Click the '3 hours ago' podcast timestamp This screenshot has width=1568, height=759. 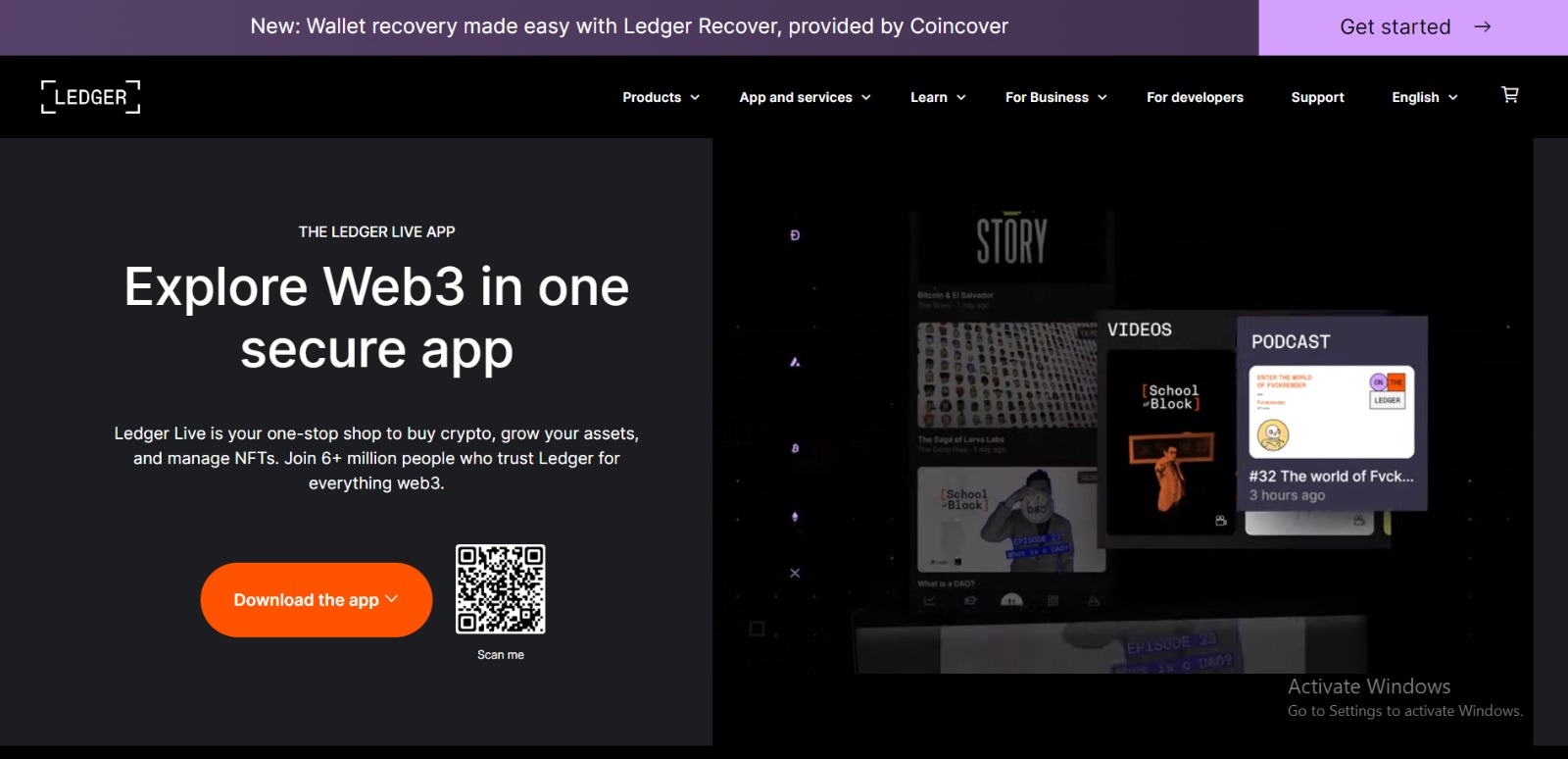click(1287, 495)
